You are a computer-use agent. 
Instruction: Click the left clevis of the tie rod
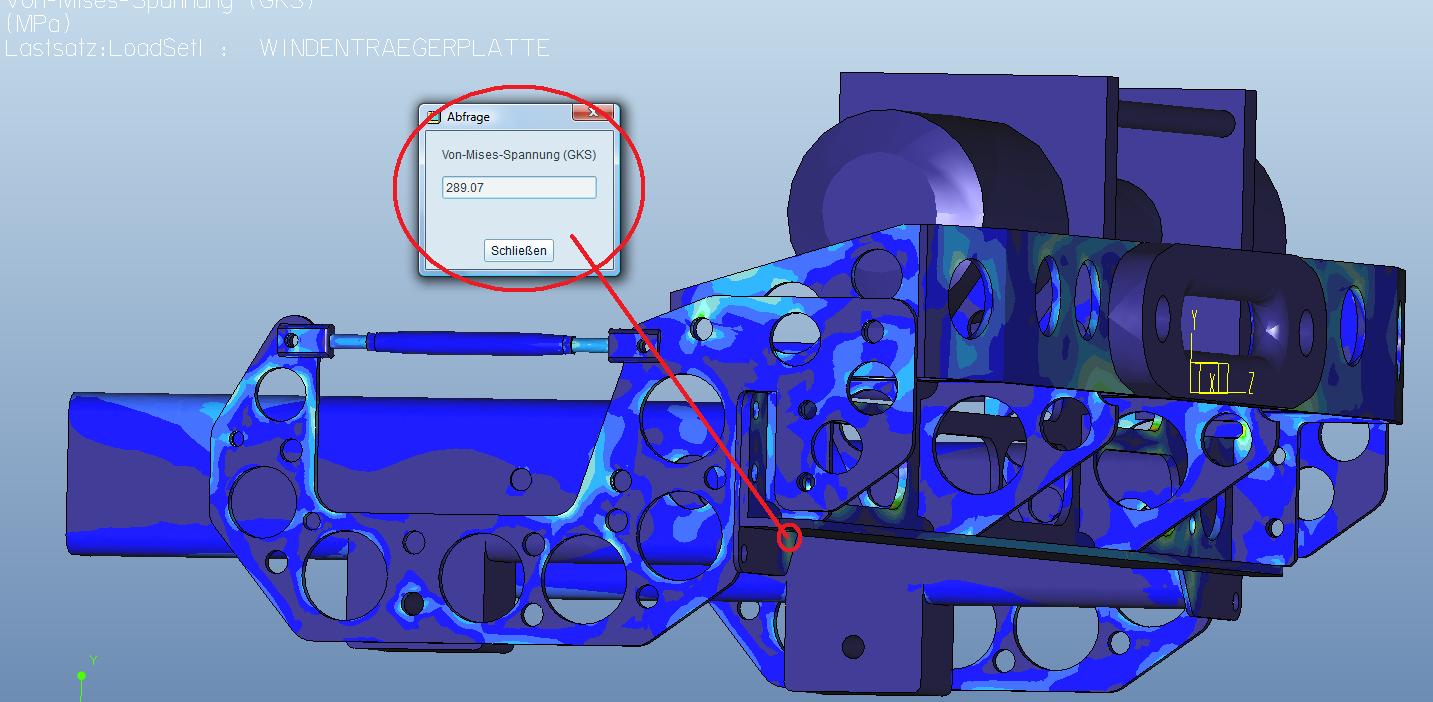304,340
